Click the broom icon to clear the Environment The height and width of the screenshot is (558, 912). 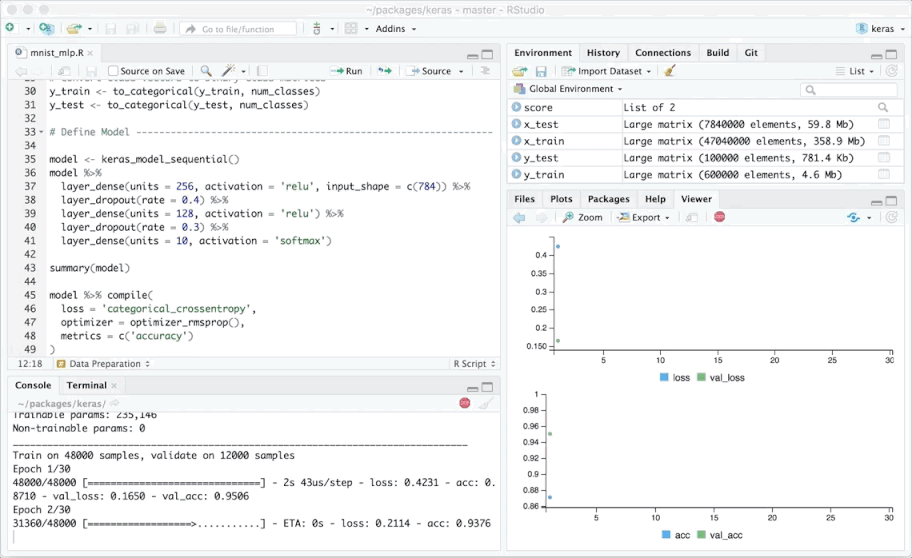coord(670,71)
